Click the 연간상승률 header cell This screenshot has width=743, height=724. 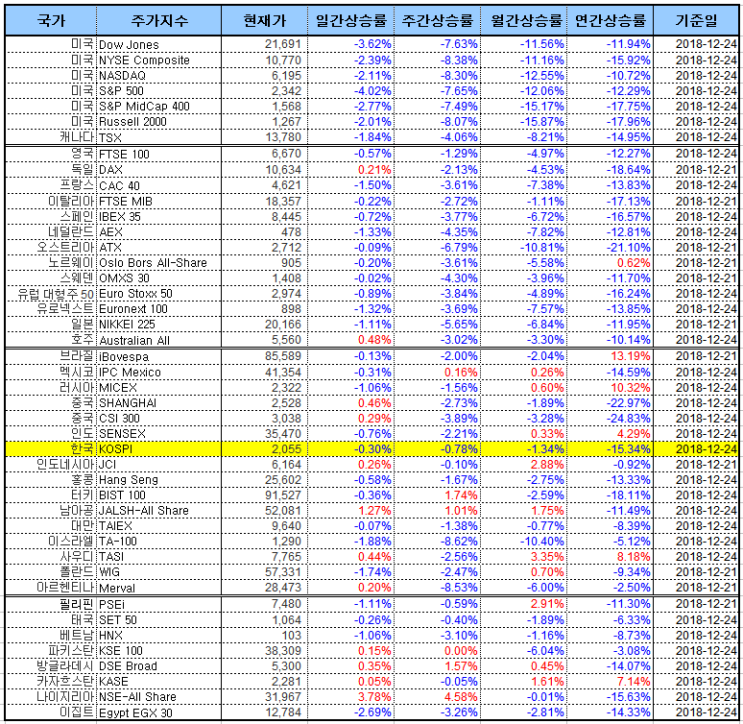point(610,20)
